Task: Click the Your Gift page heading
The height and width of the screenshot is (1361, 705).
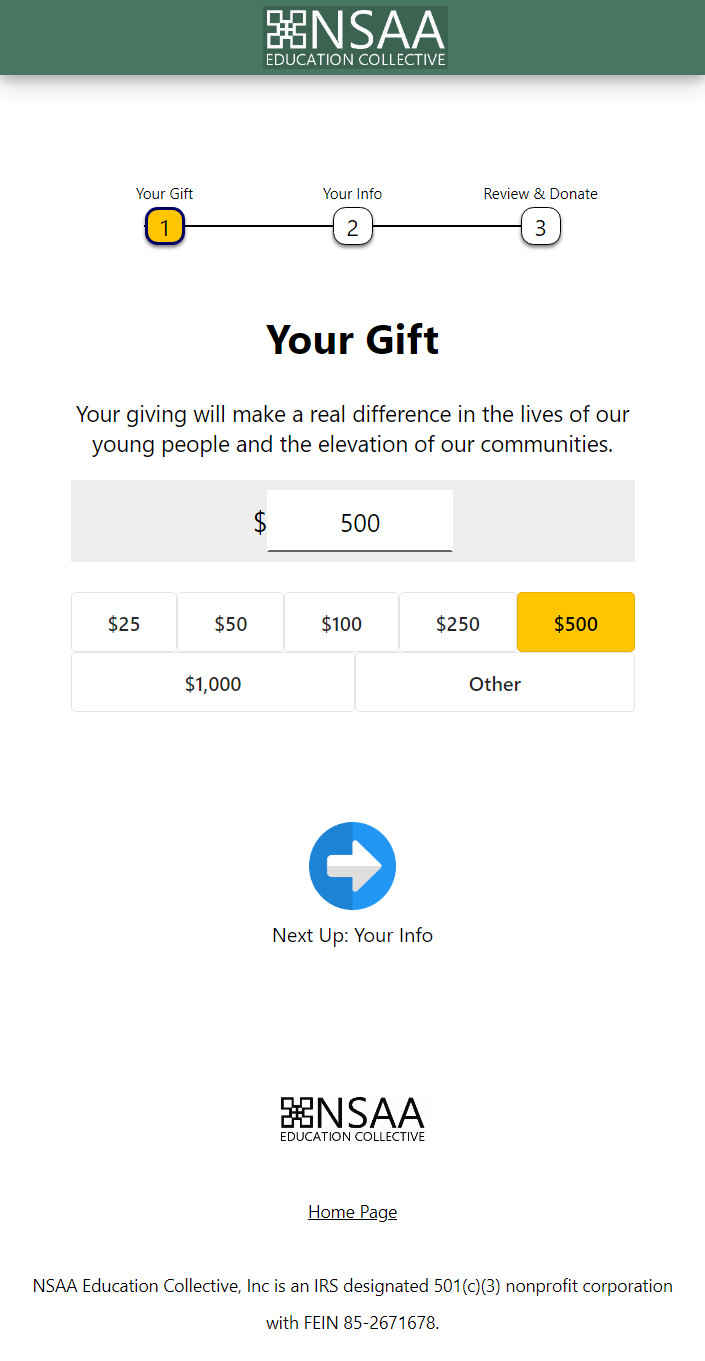Action: point(352,340)
